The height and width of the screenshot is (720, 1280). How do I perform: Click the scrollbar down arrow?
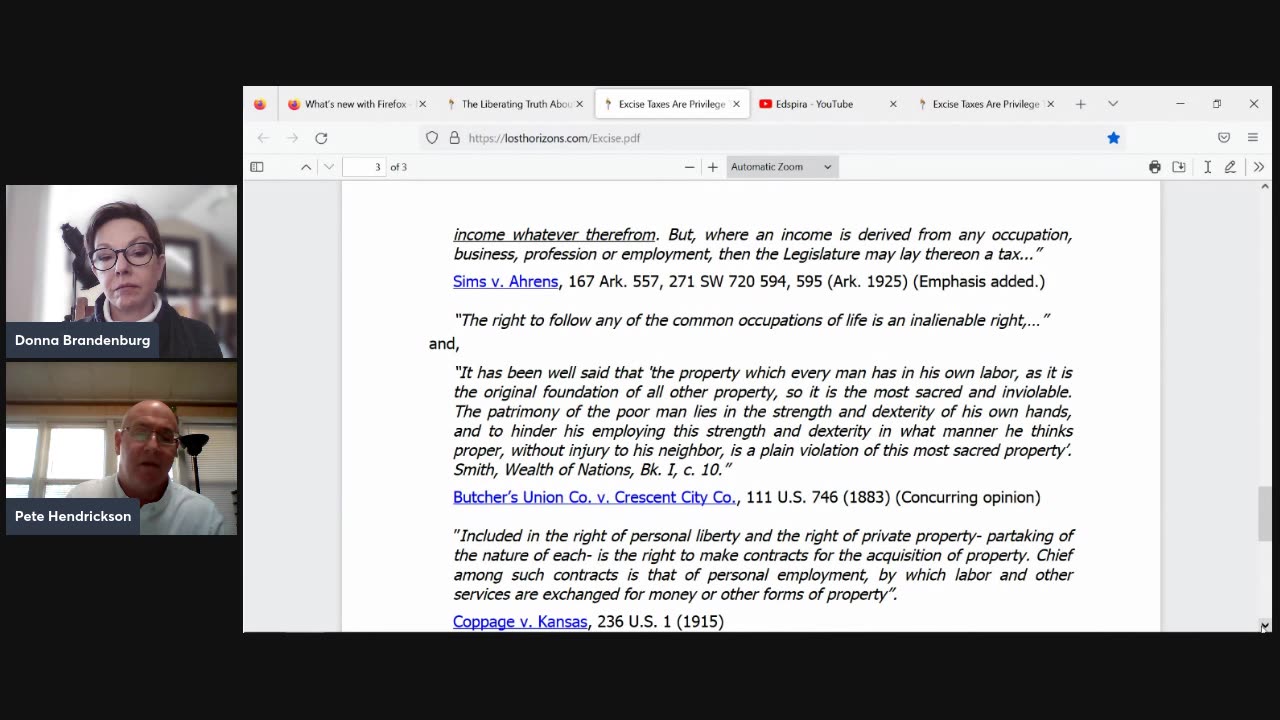(1265, 626)
